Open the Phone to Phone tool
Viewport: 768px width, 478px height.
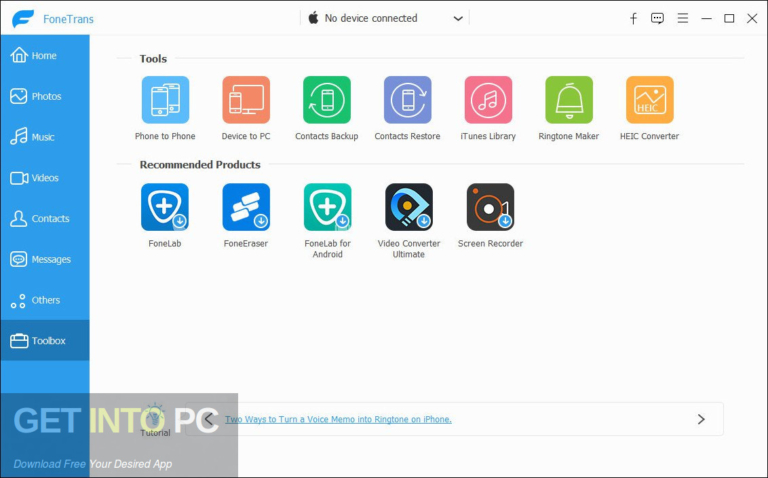tap(165, 100)
